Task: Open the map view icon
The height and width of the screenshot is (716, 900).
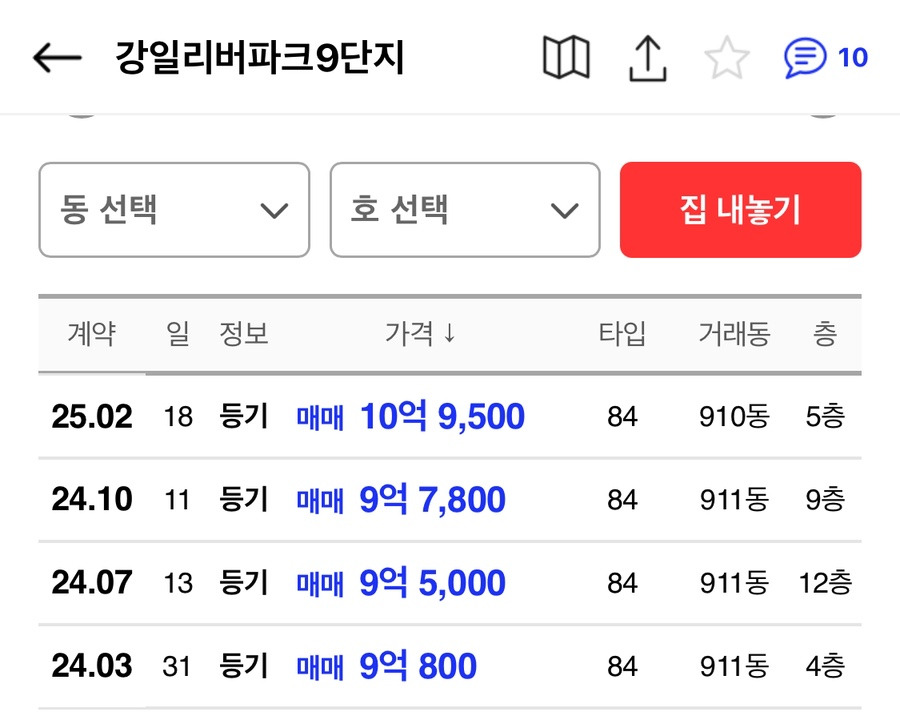Action: (x=566, y=57)
